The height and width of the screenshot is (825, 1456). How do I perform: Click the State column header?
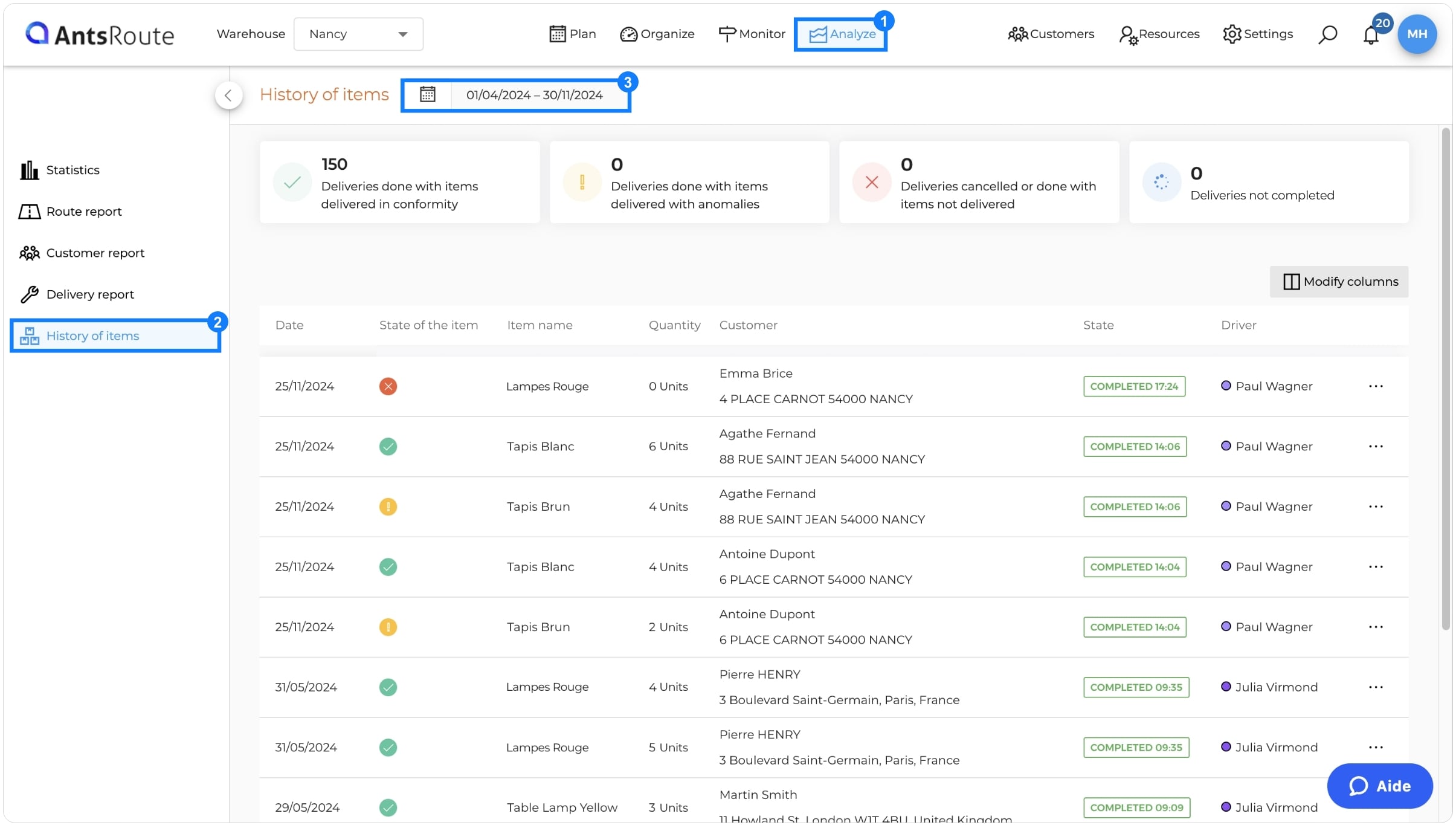(1098, 325)
